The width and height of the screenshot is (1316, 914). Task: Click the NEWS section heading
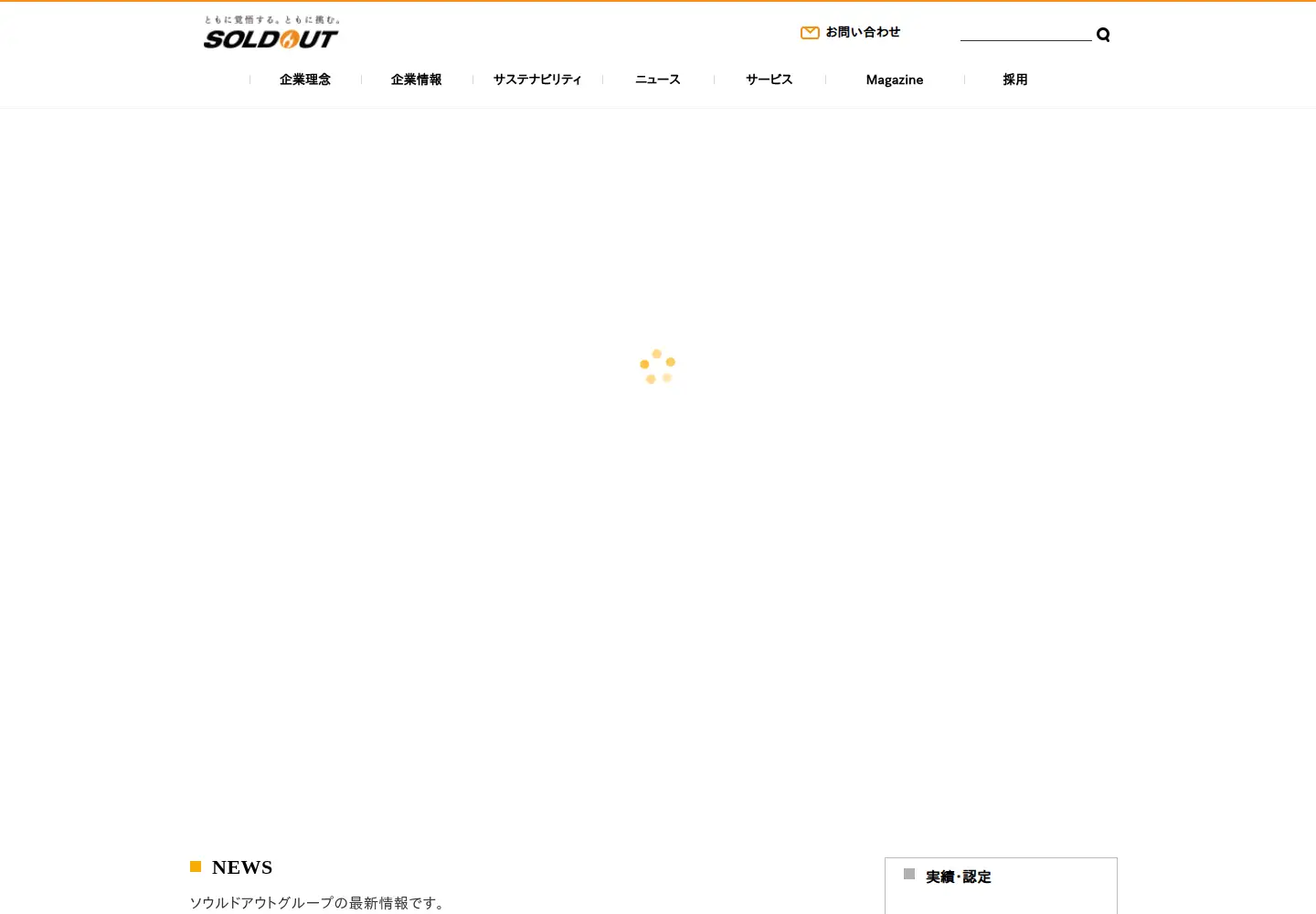[x=242, y=867]
